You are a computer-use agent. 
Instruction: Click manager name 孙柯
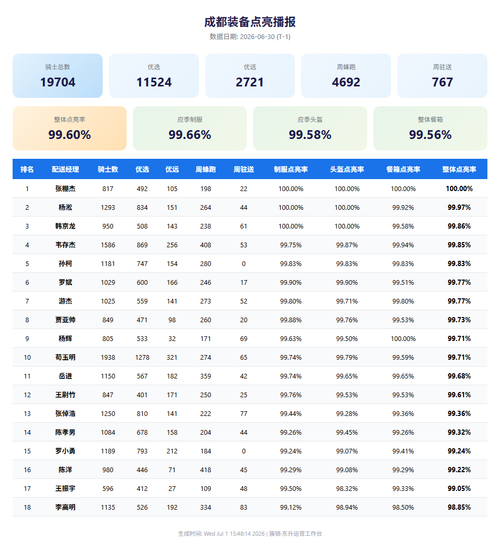coord(65,264)
